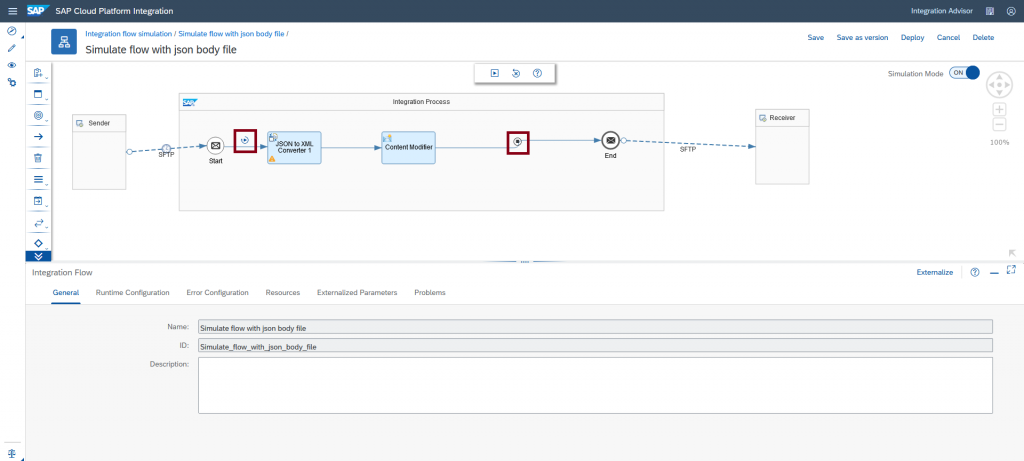
Task: Click the Delete button in header
Action: [x=983, y=38]
